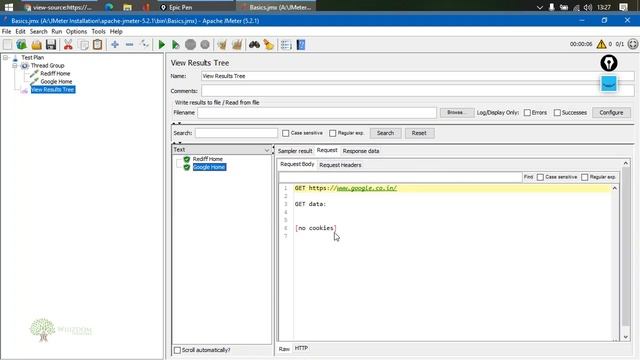The height and width of the screenshot is (360, 640).
Task: Open the File menu
Action: [x=6, y=31]
